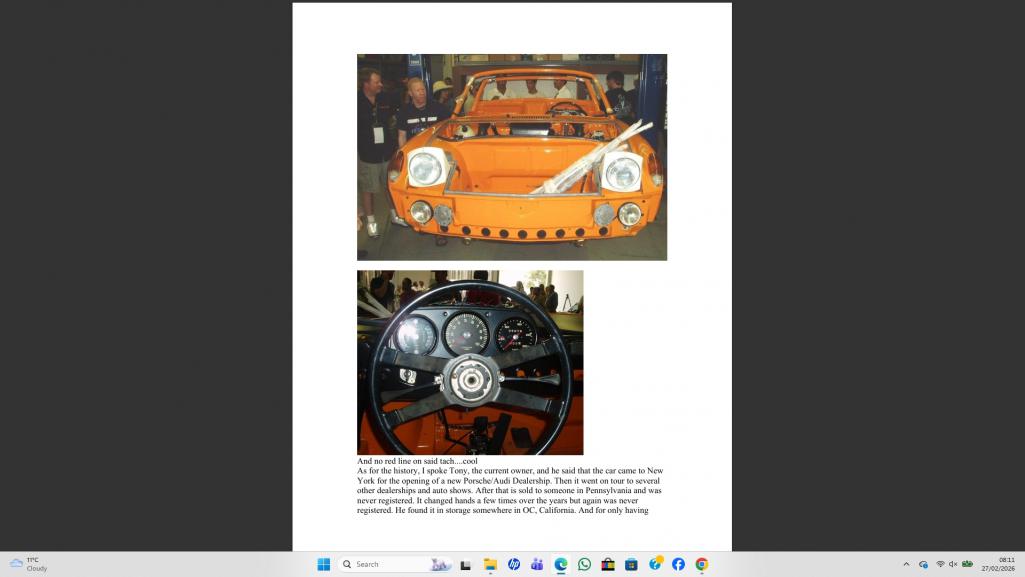
Task: Launch Facebook from the taskbar
Action: (x=678, y=564)
